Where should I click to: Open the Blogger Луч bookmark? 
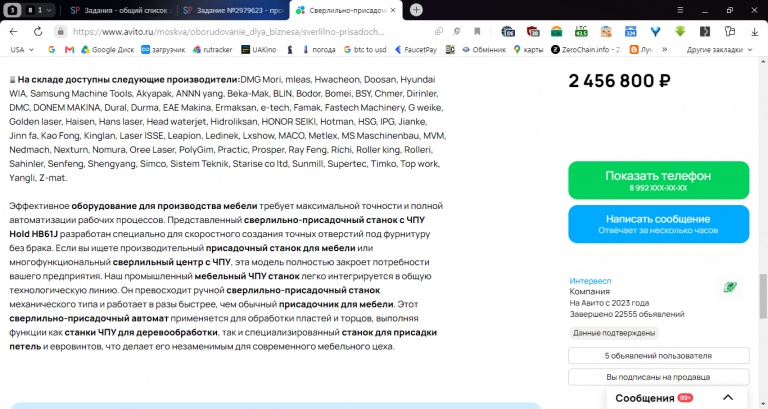pyautogui.click(x=641, y=49)
